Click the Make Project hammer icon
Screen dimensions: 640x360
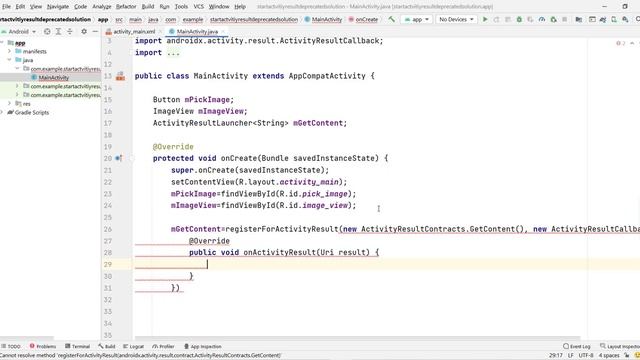coord(391,19)
